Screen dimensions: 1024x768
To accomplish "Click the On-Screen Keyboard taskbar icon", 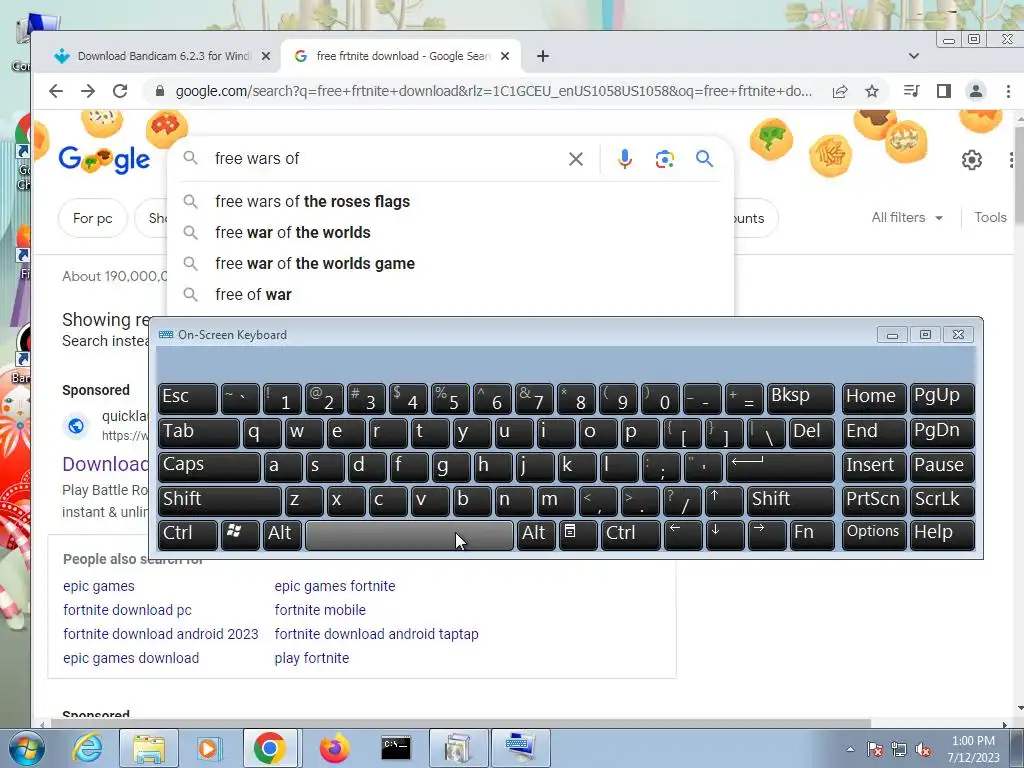I will (520, 748).
